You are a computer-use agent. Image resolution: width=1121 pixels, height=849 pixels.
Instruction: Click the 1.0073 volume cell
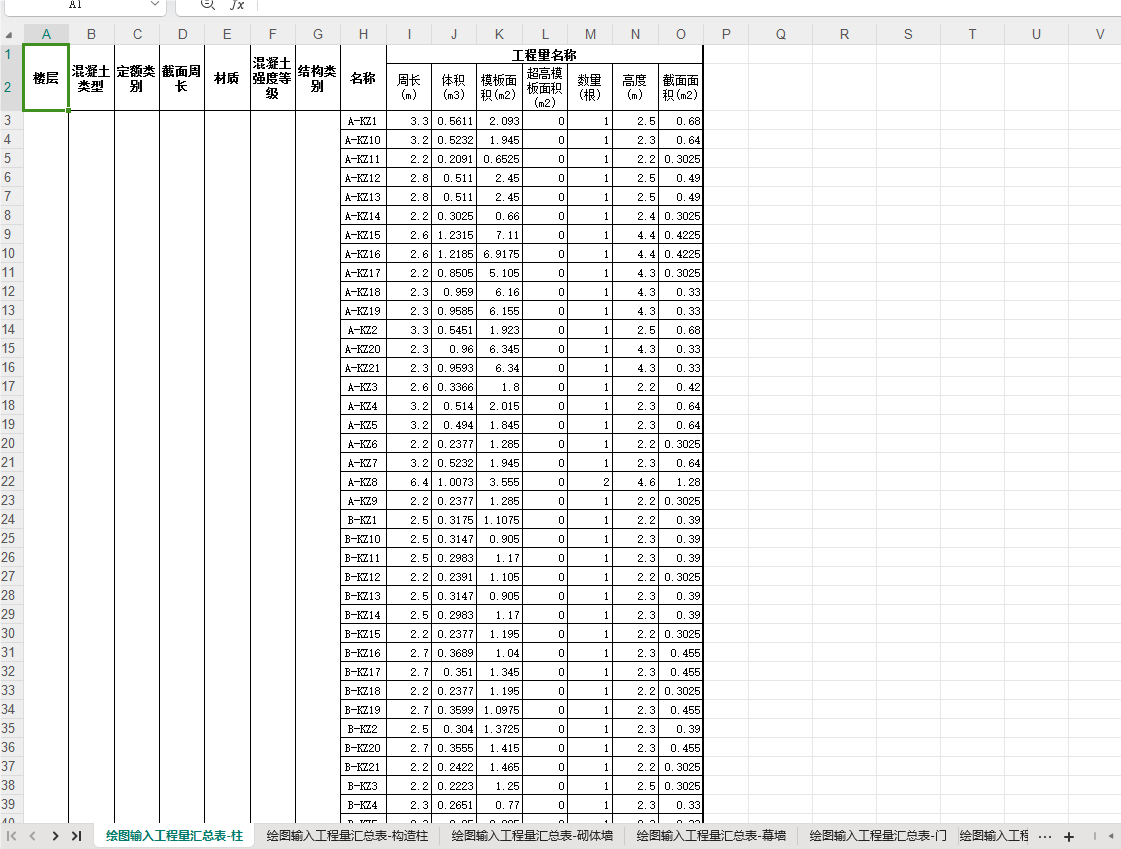click(x=454, y=482)
